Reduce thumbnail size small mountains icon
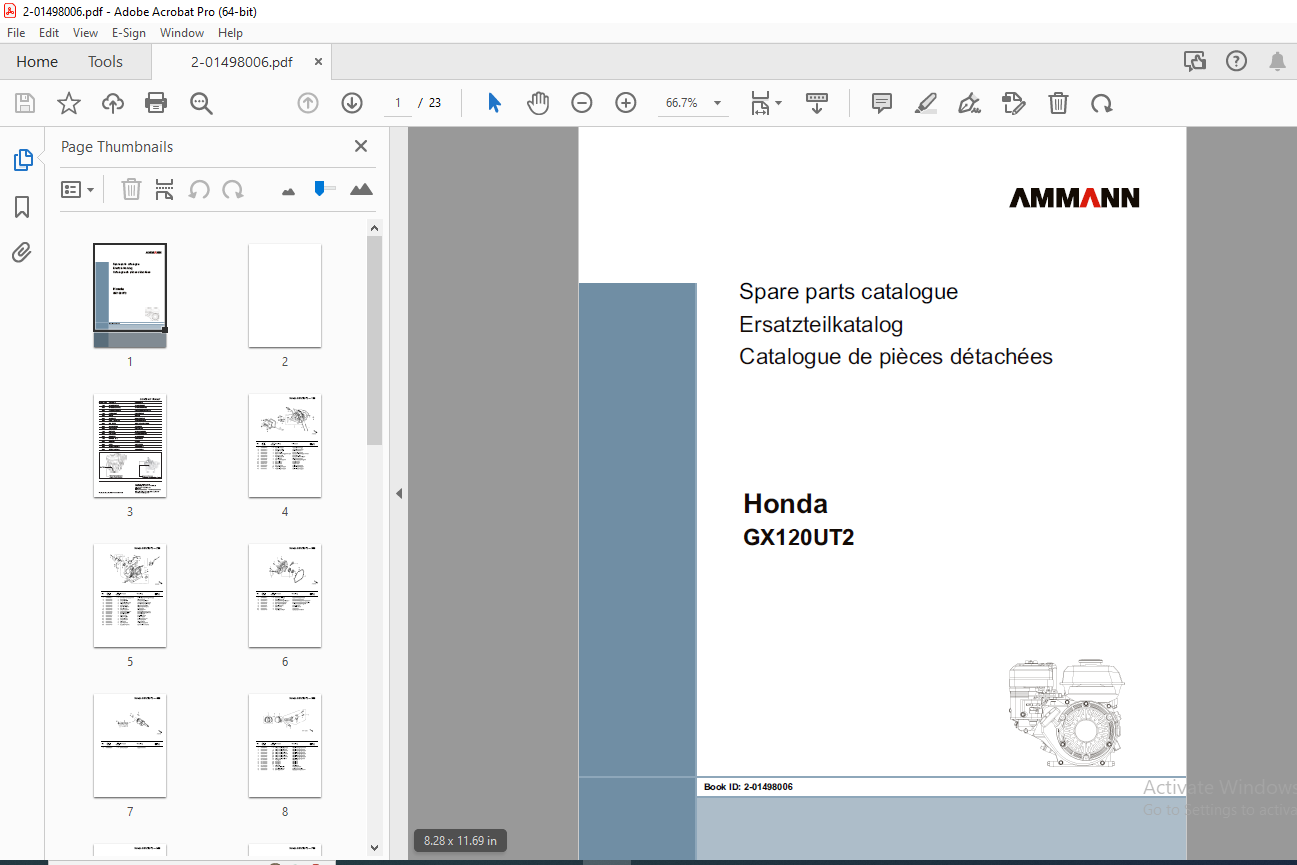The width and height of the screenshot is (1297, 865). click(x=289, y=190)
